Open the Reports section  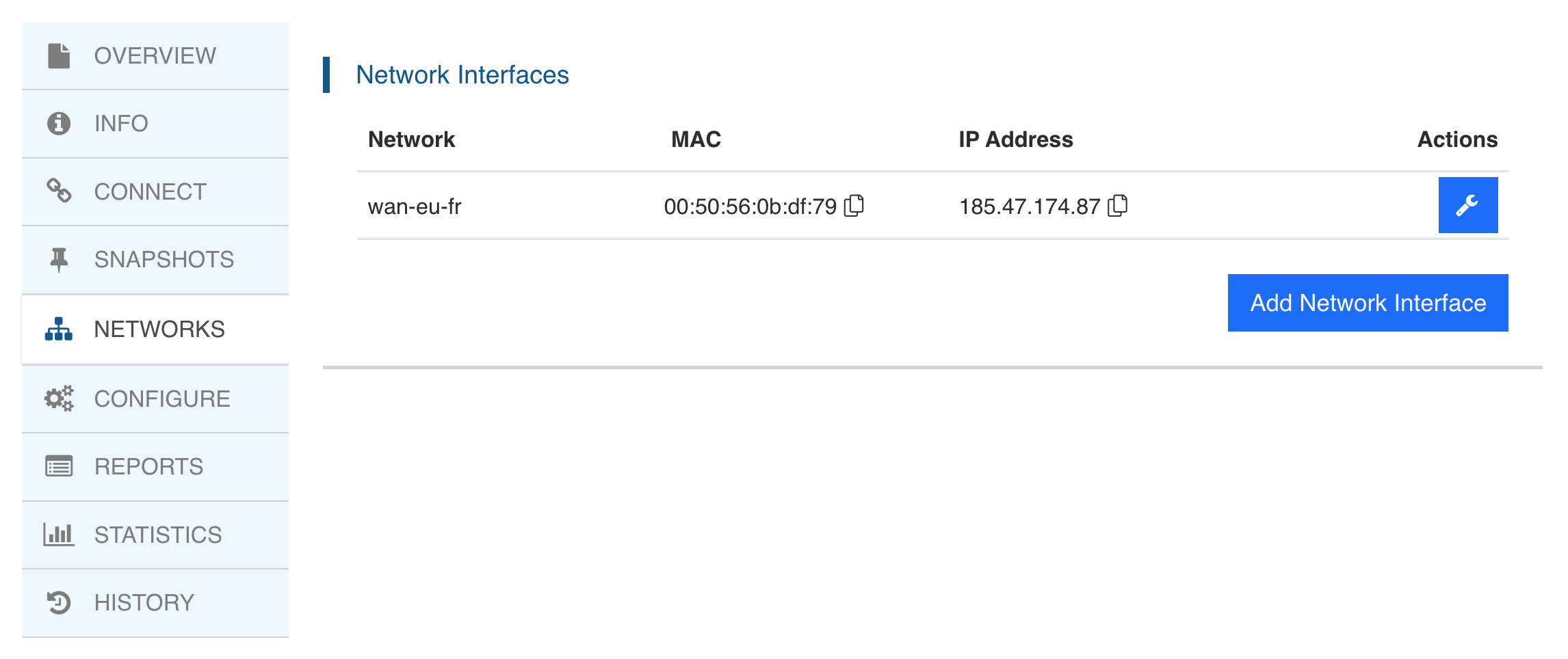click(x=148, y=467)
